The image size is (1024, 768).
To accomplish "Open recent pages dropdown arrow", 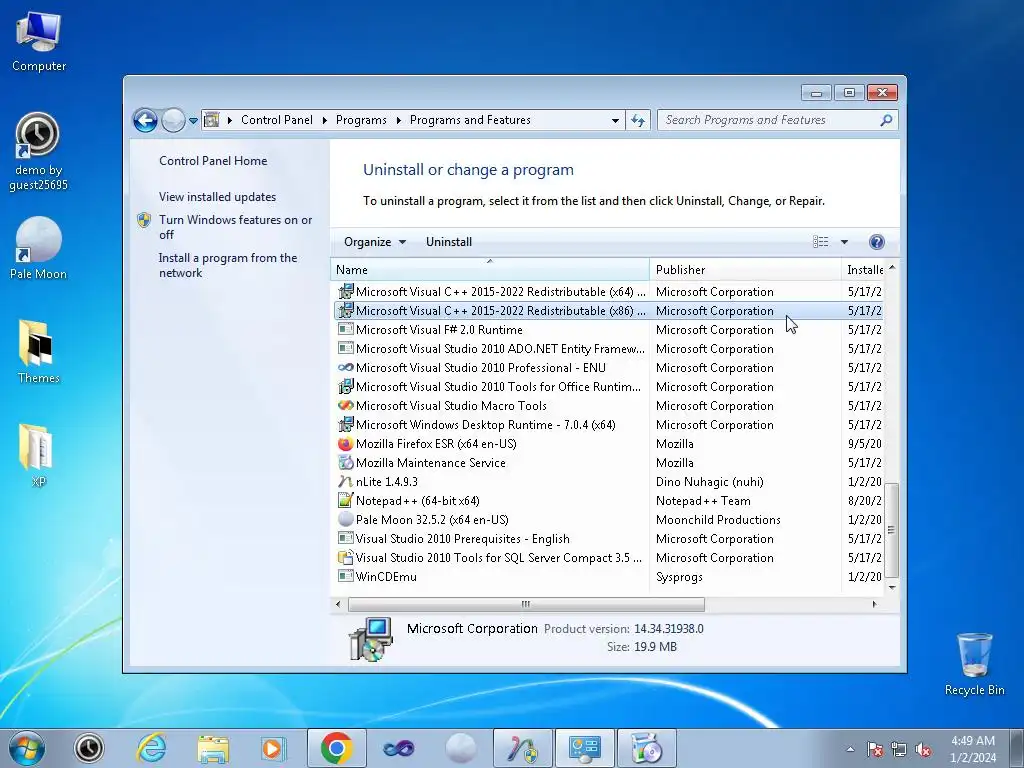I will tap(193, 121).
